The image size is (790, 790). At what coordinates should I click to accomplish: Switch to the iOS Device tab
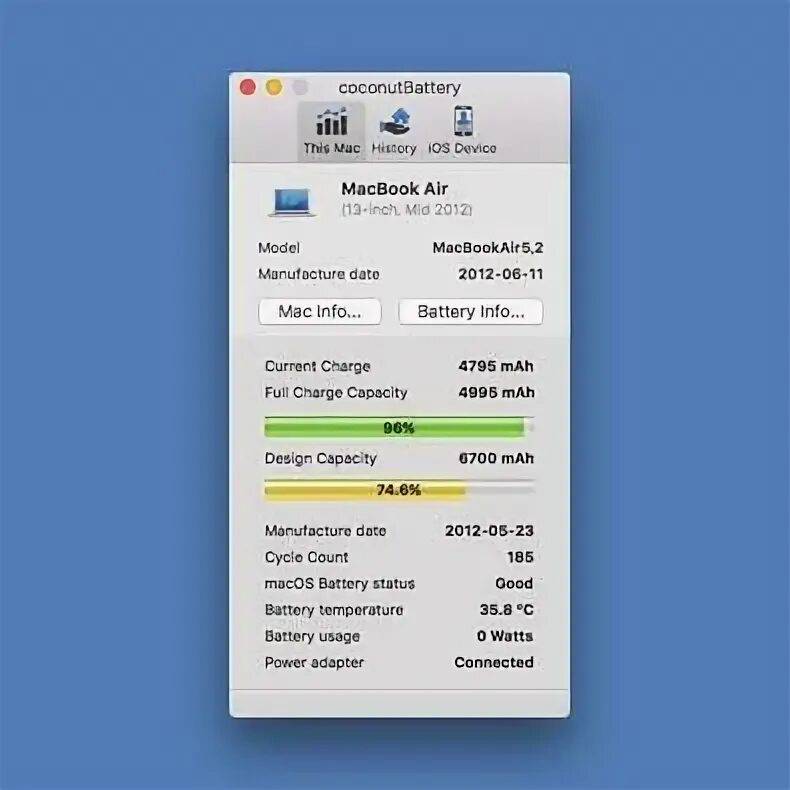tap(463, 130)
